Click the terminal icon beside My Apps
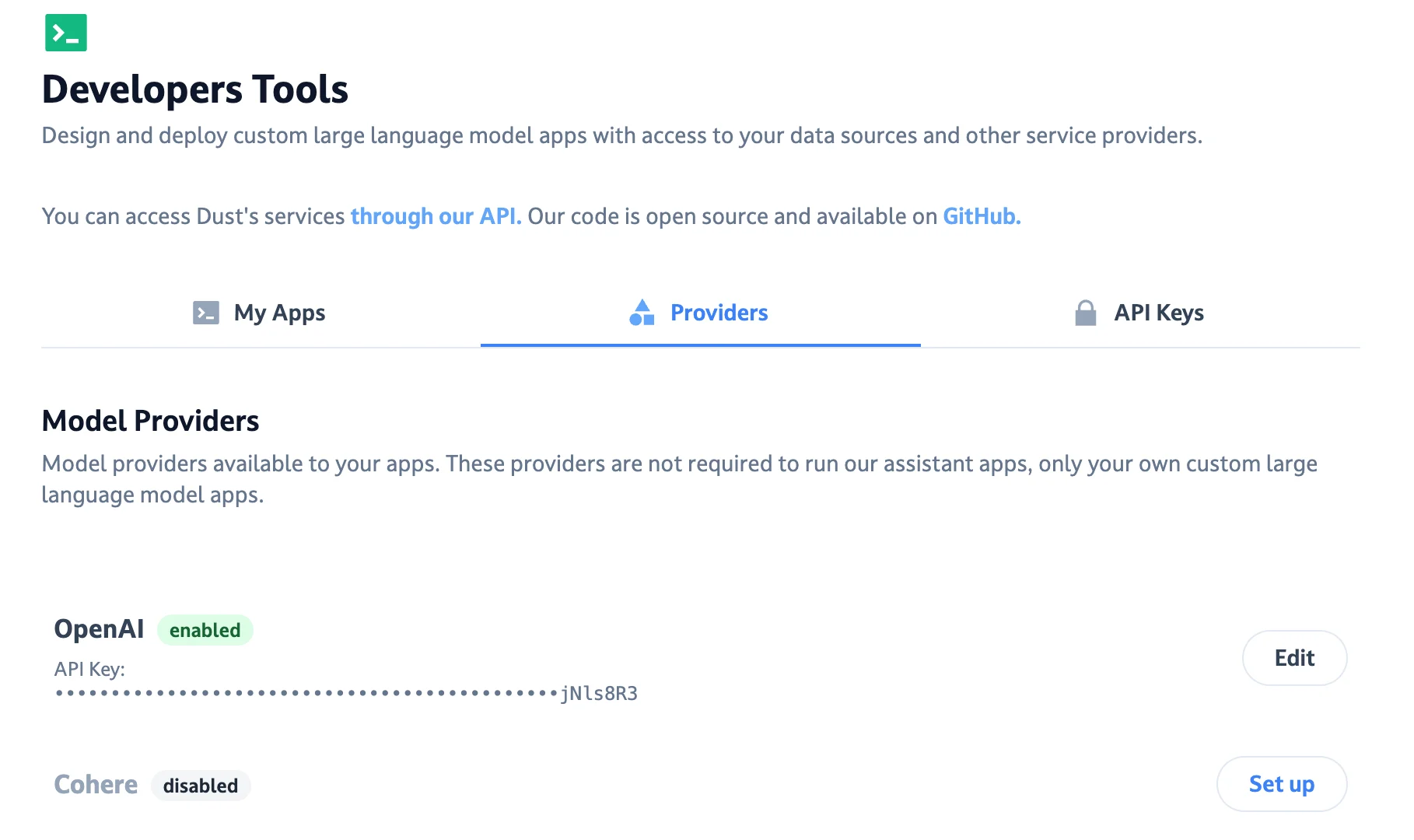Screen dimensions: 1414x840 205,313
